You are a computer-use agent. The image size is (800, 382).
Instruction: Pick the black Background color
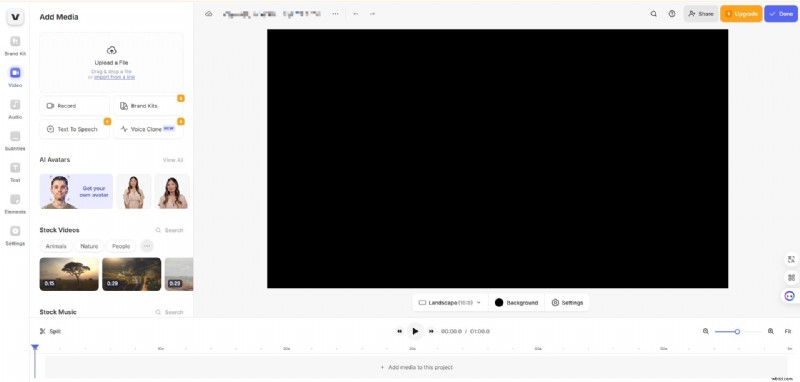coord(516,303)
